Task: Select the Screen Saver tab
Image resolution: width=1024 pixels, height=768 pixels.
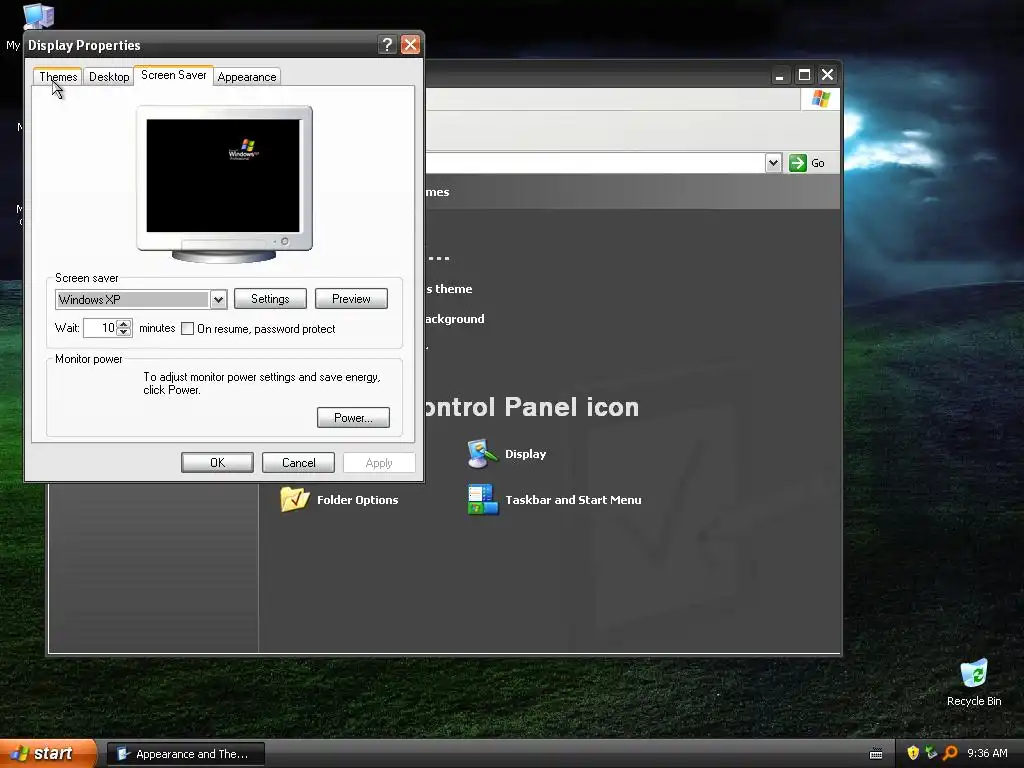Action: 174,75
